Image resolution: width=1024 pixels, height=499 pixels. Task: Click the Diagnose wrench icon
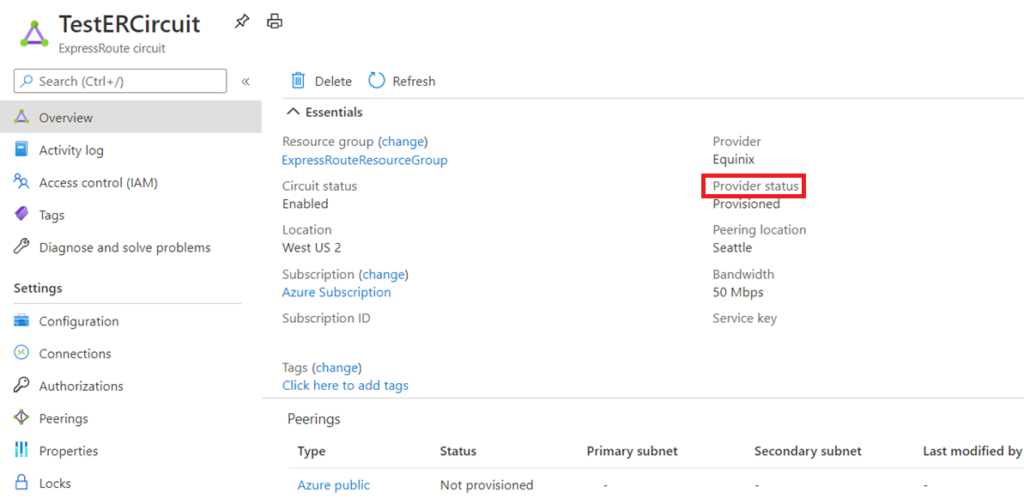coord(22,247)
